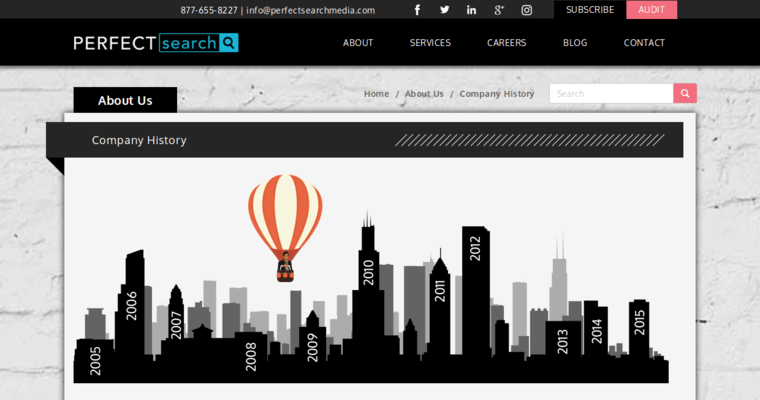Click the info@perfectsearchmedia.com email
Image resolution: width=760 pixels, height=400 pixels.
(x=311, y=10)
